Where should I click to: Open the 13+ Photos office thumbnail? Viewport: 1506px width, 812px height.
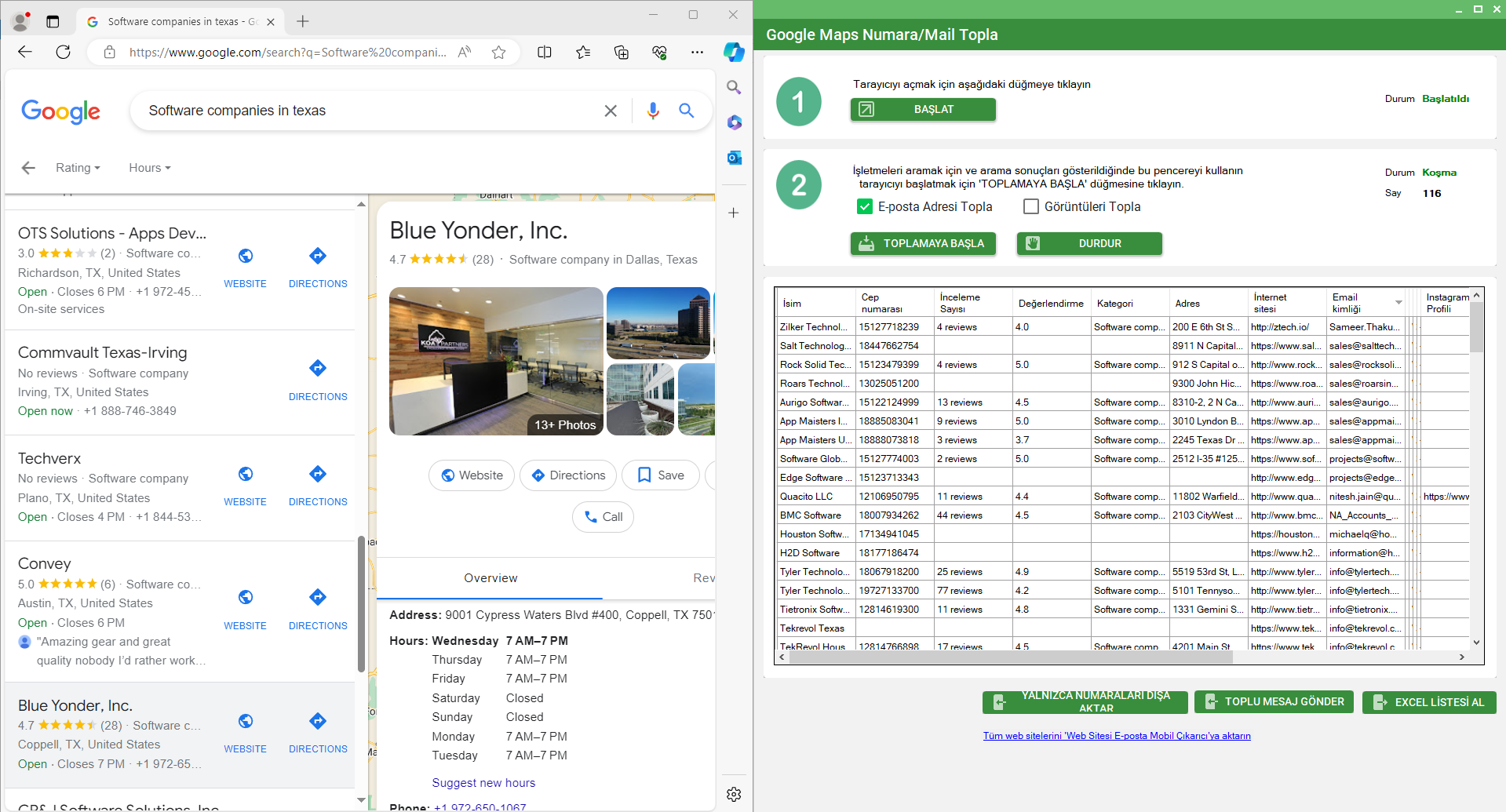[x=496, y=361]
